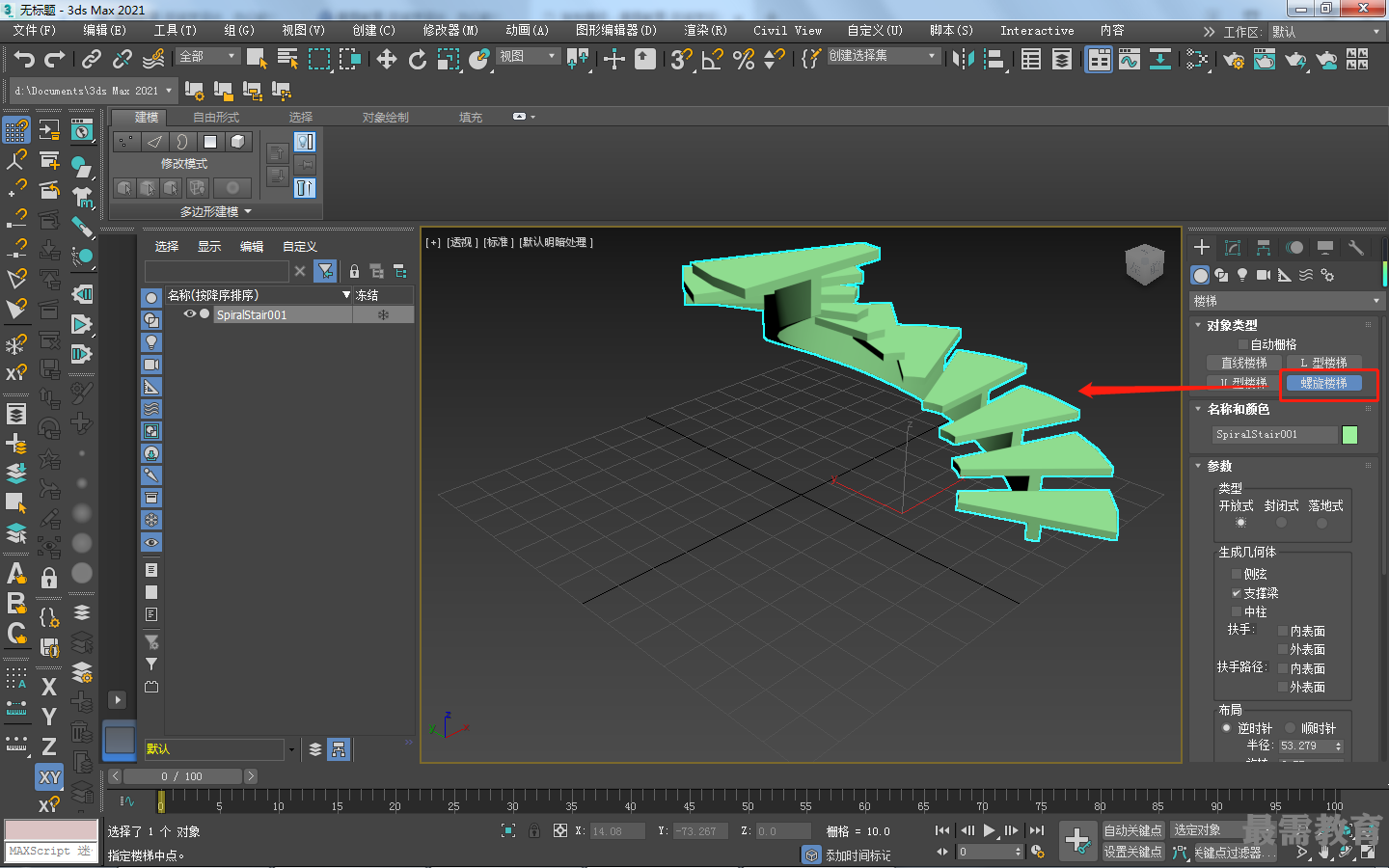
Task: Choose the Select and Move tool
Action: pos(387,59)
